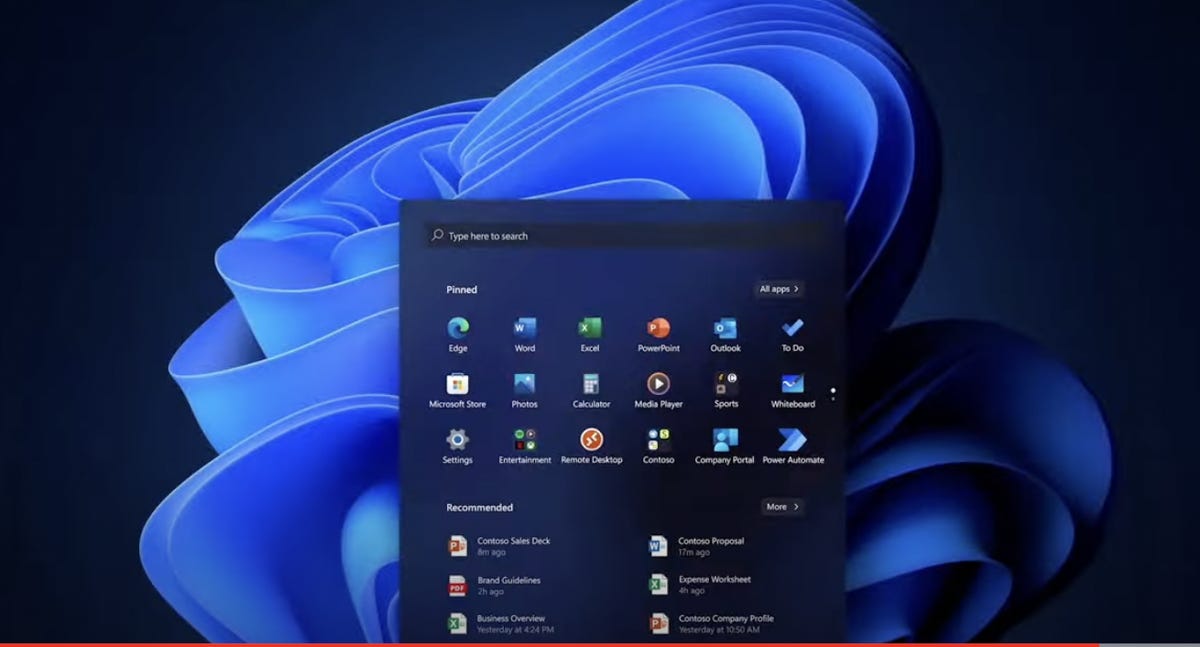
Task: Open the Calculator app
Action: pyautogui.click(x=591, y=390)
